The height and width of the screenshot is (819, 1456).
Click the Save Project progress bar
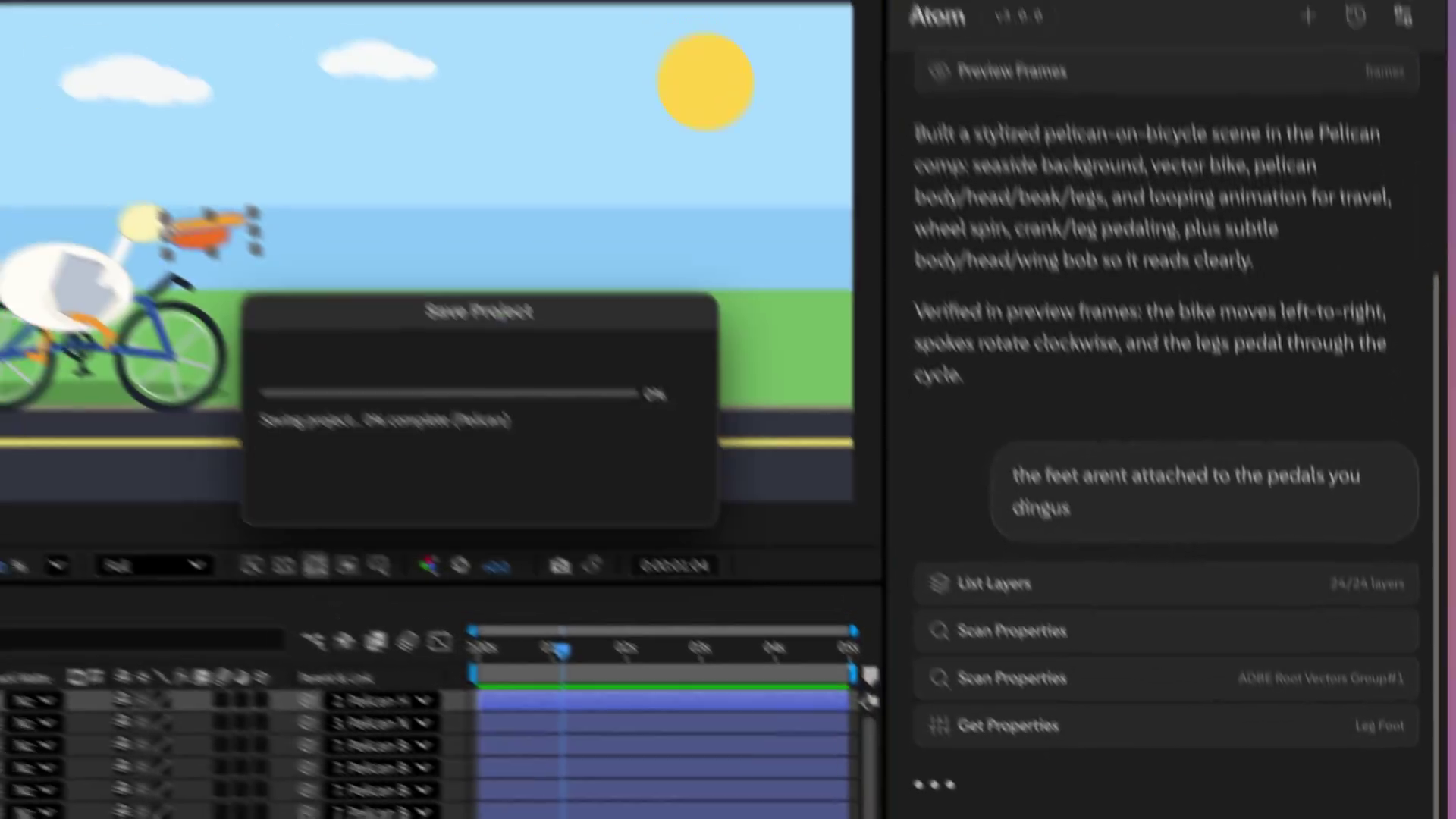(x=449, y=393)
